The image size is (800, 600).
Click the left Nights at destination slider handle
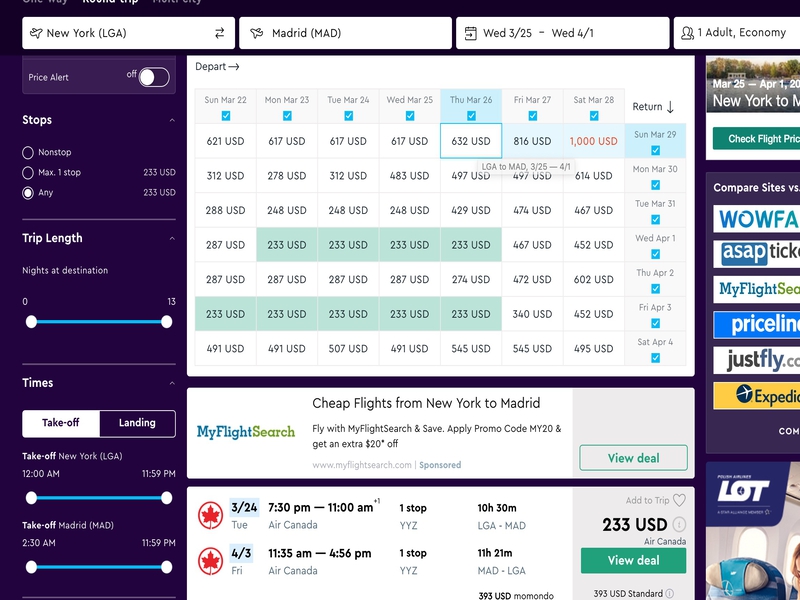(x=31, y=321)
